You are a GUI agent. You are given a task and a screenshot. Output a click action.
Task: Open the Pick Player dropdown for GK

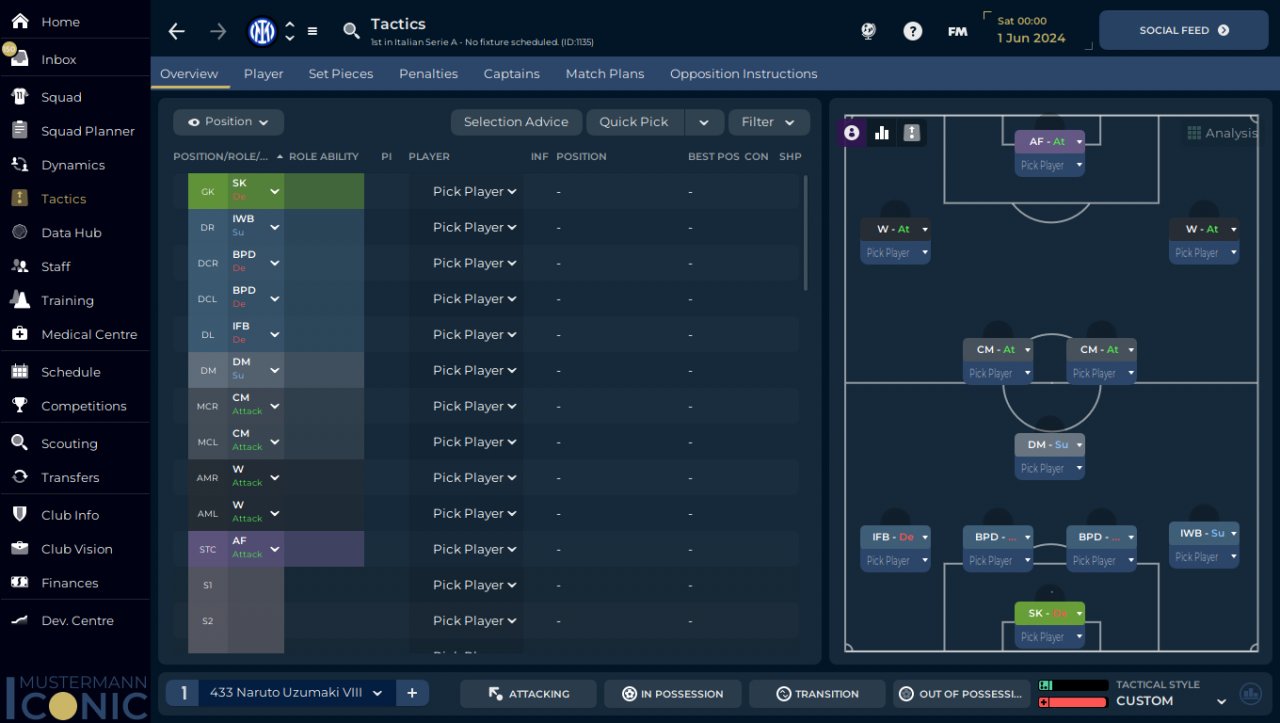point(474,192)
